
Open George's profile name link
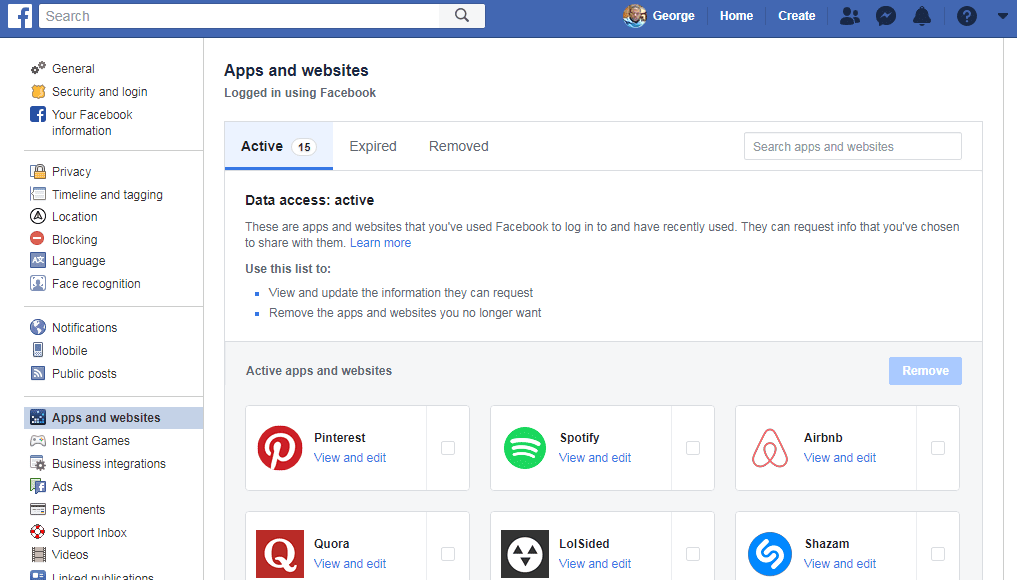point(673,16)
